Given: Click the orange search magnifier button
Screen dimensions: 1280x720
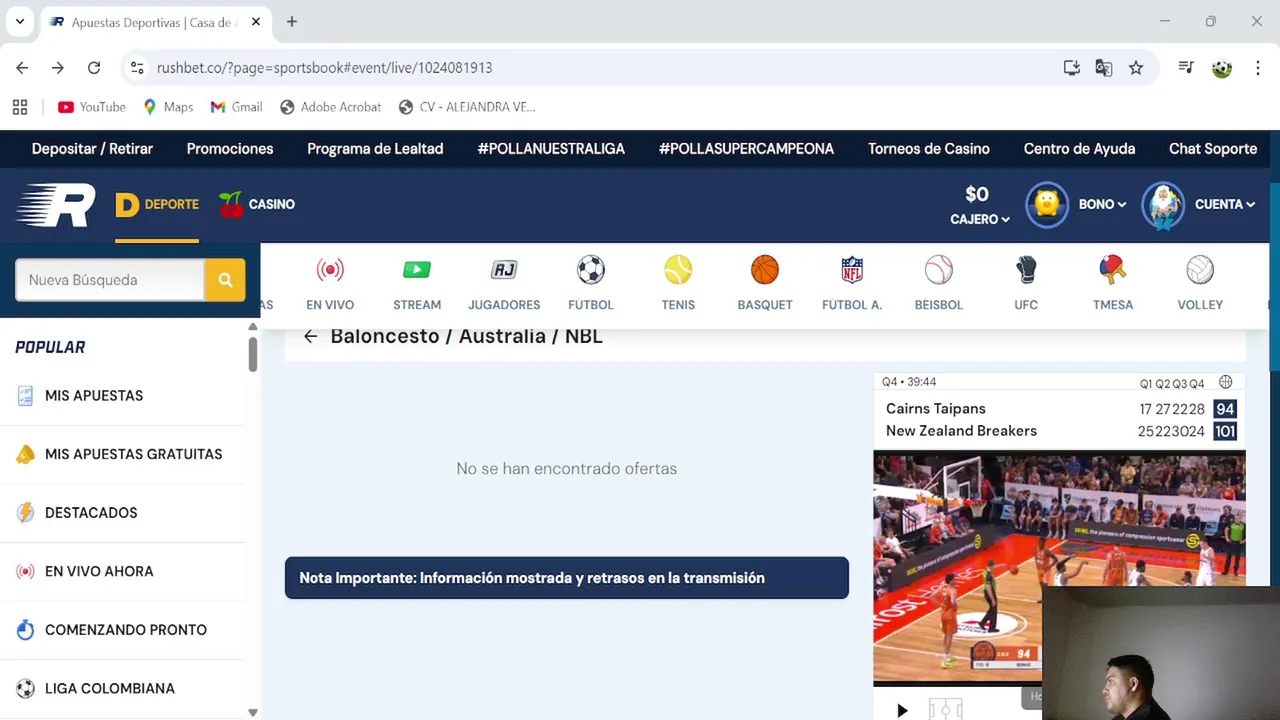Looking at the screenshot, I should (225, 280).
